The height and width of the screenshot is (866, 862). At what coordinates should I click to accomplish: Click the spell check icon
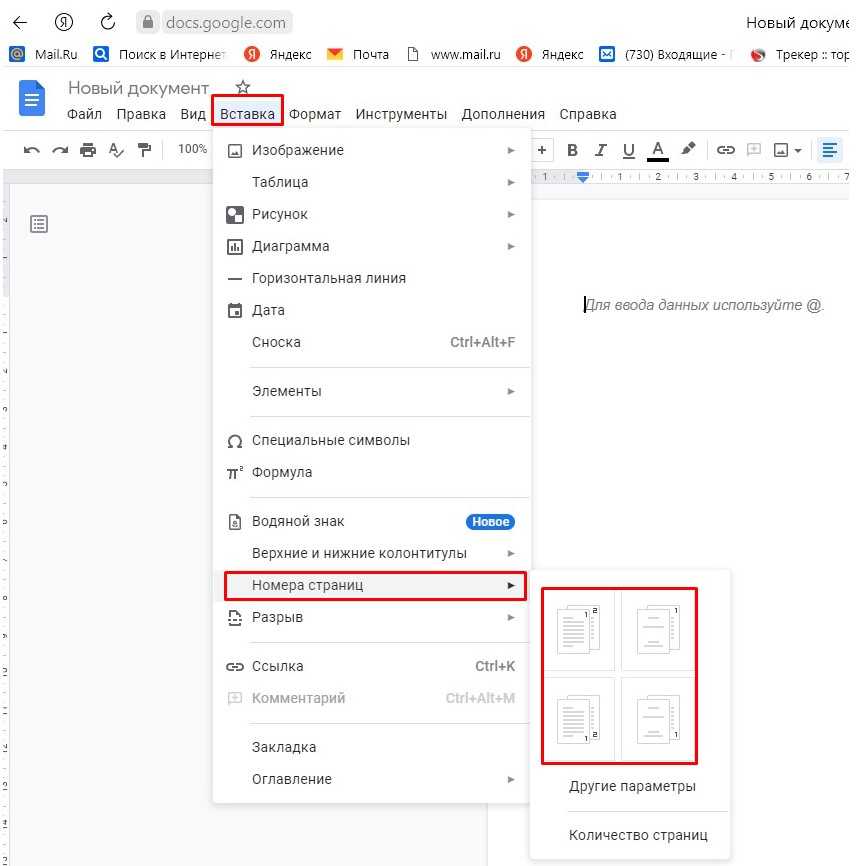(x=116, y=150)
